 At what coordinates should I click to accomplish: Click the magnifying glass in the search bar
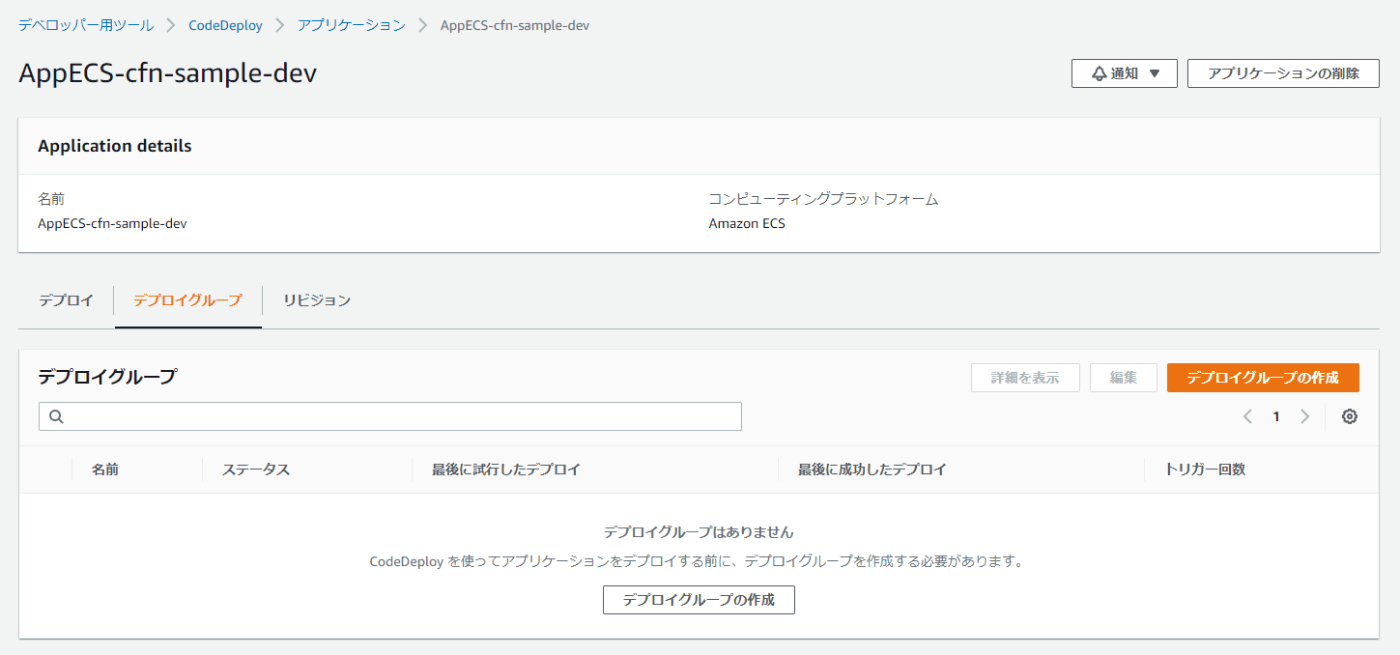tap(55, 416)
